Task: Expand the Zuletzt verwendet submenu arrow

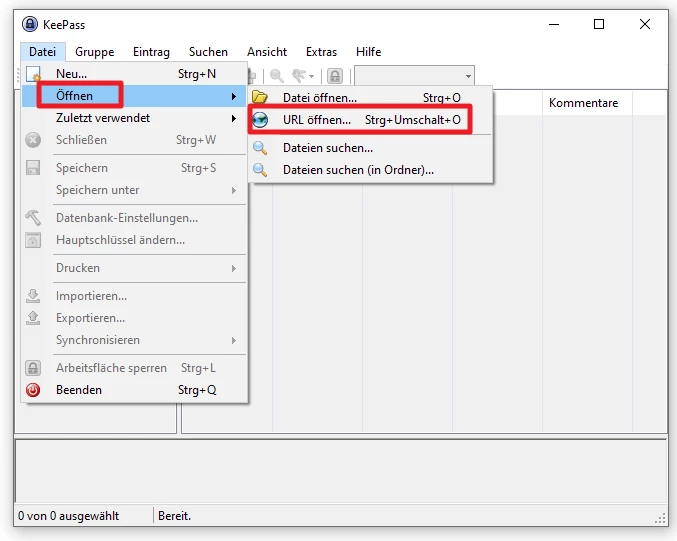Action: point(234,118)
